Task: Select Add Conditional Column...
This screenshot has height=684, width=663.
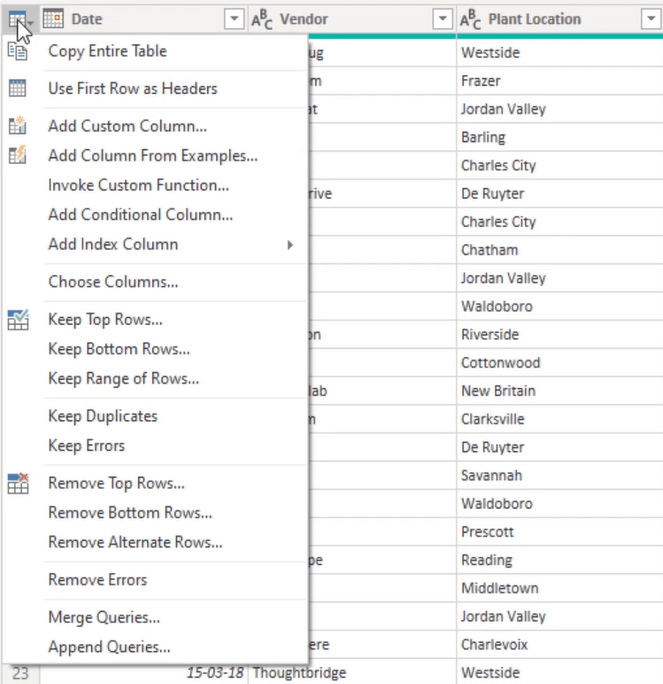Action: coord(155,215)
